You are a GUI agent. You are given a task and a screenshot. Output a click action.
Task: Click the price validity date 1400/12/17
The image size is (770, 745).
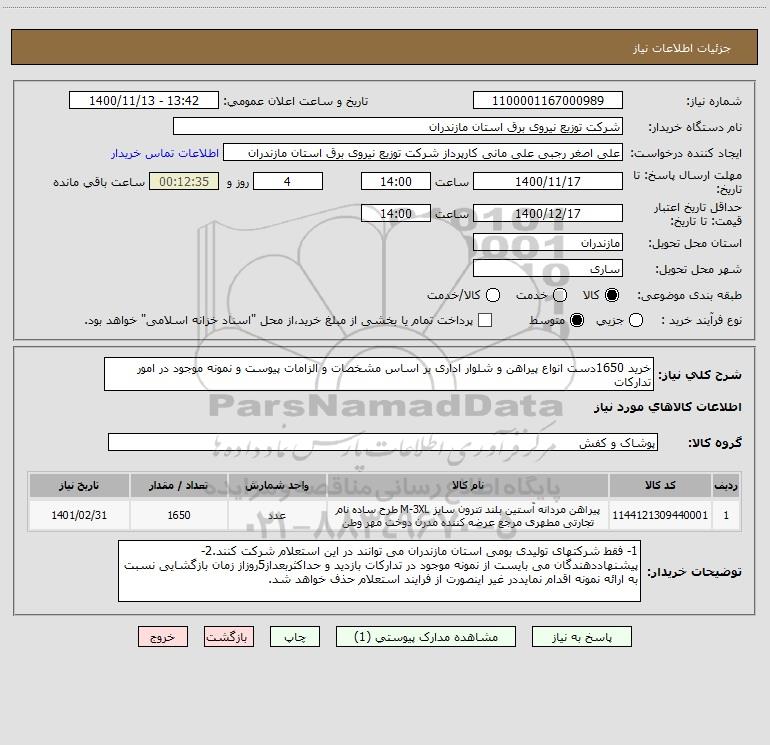pos(548,213)
